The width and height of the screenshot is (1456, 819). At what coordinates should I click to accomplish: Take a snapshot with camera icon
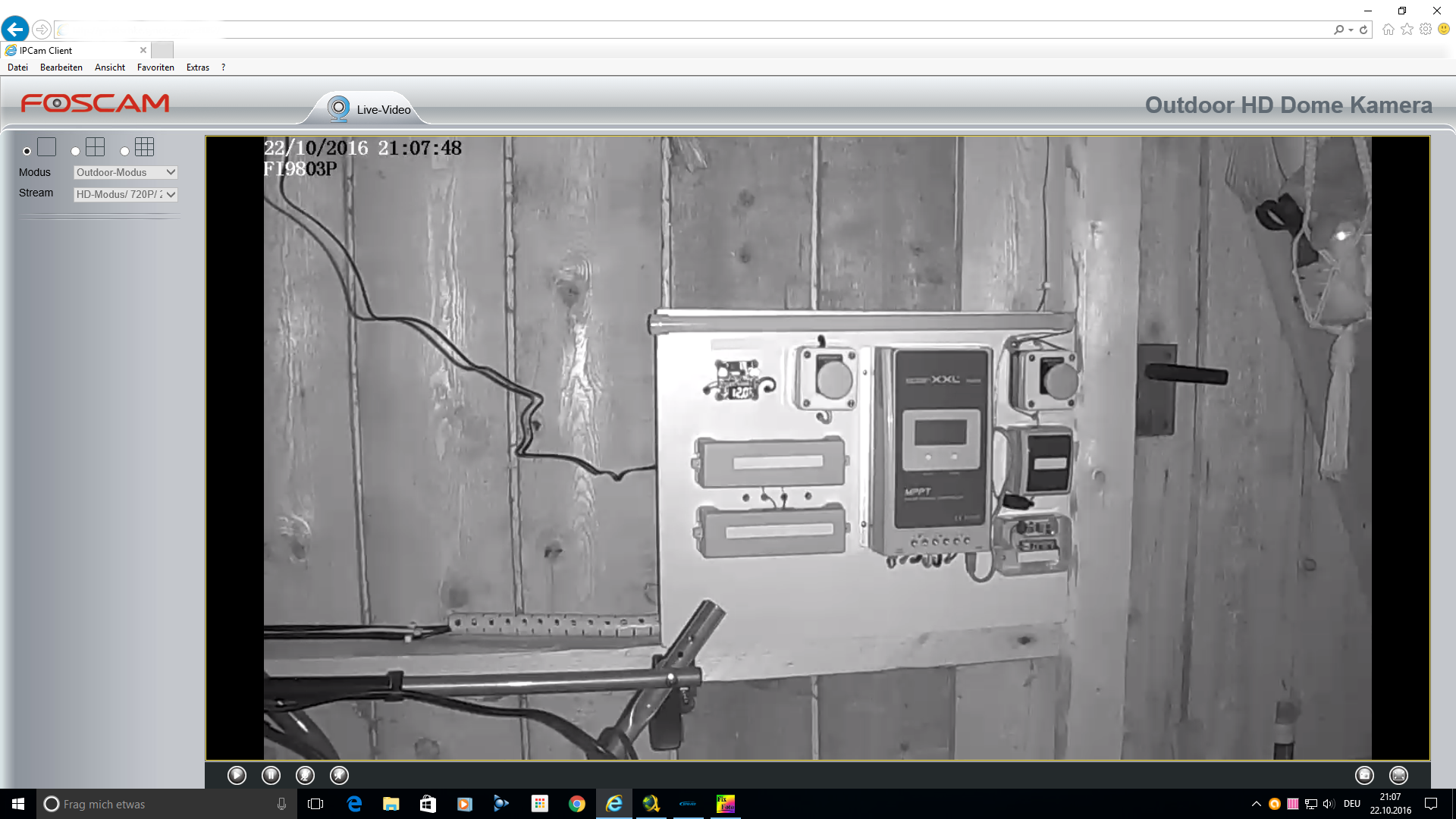pyautogui.click(x=1364, y=775)
